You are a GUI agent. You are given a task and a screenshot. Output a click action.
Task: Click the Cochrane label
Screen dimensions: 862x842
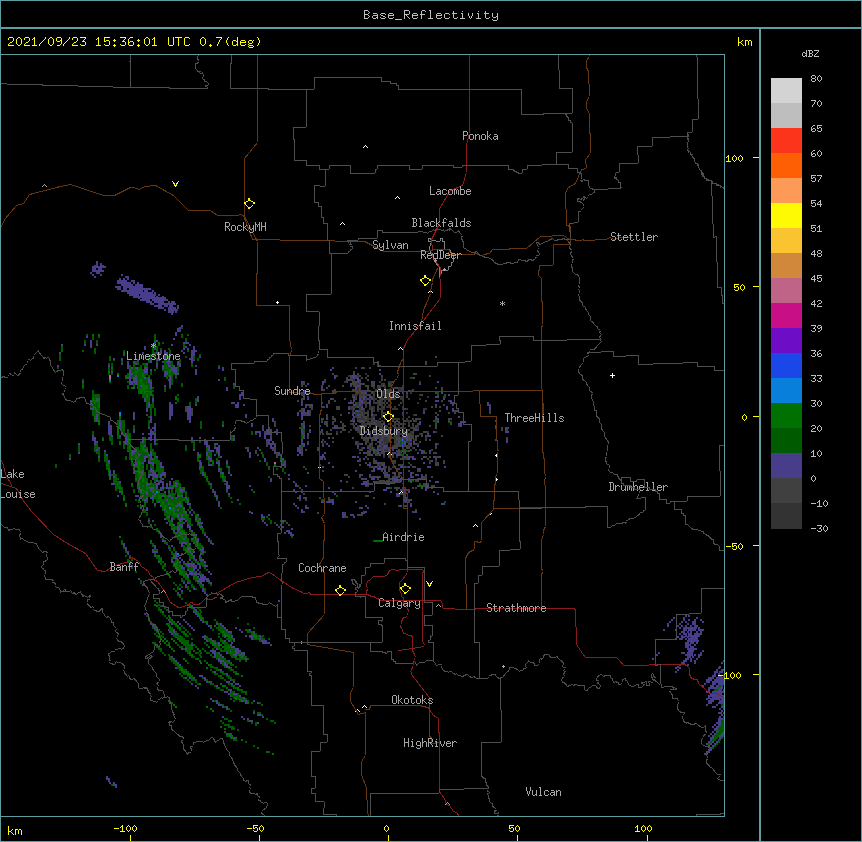tap(322, 568)
